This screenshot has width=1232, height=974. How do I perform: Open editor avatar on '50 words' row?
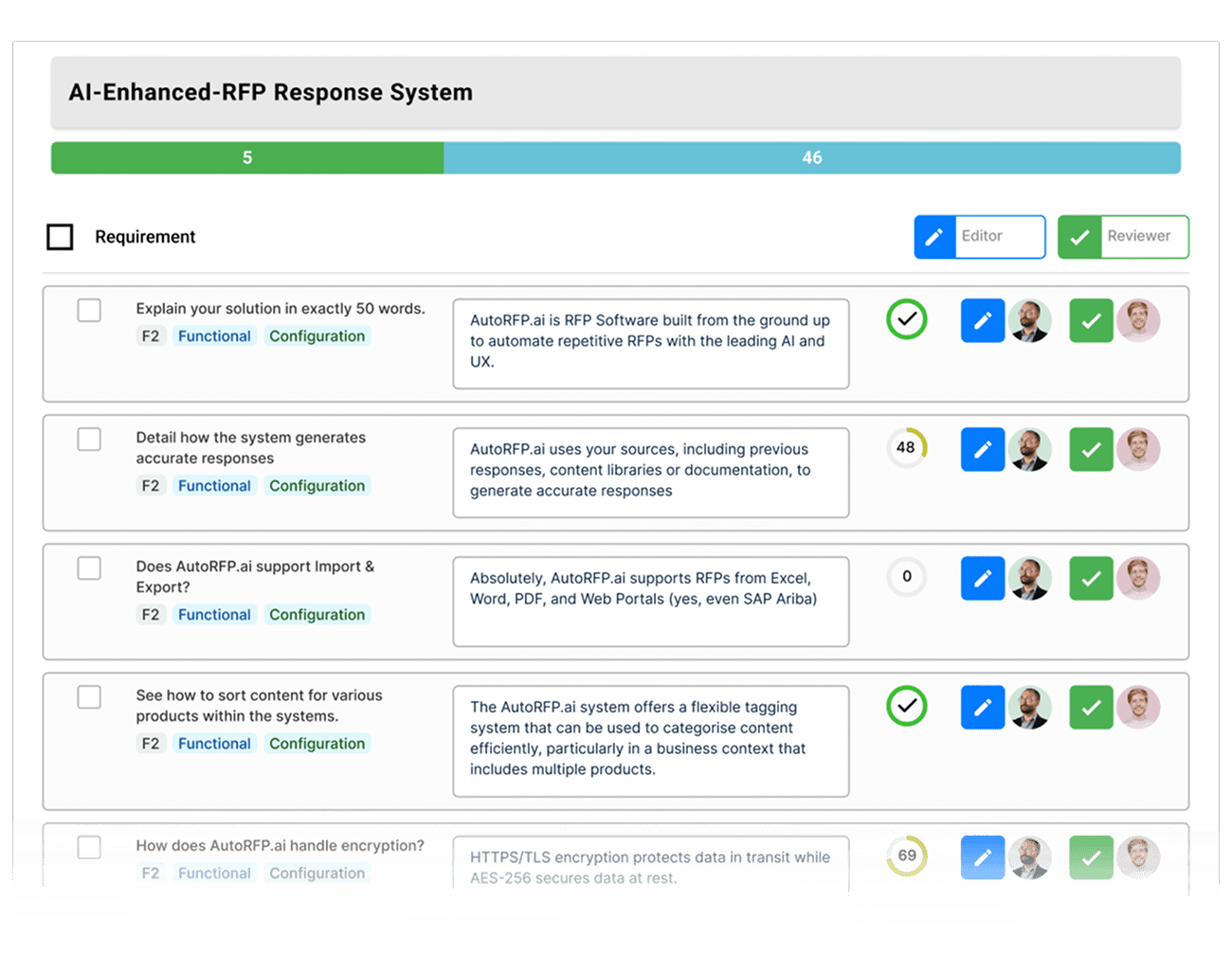[x=1030, y=320]
